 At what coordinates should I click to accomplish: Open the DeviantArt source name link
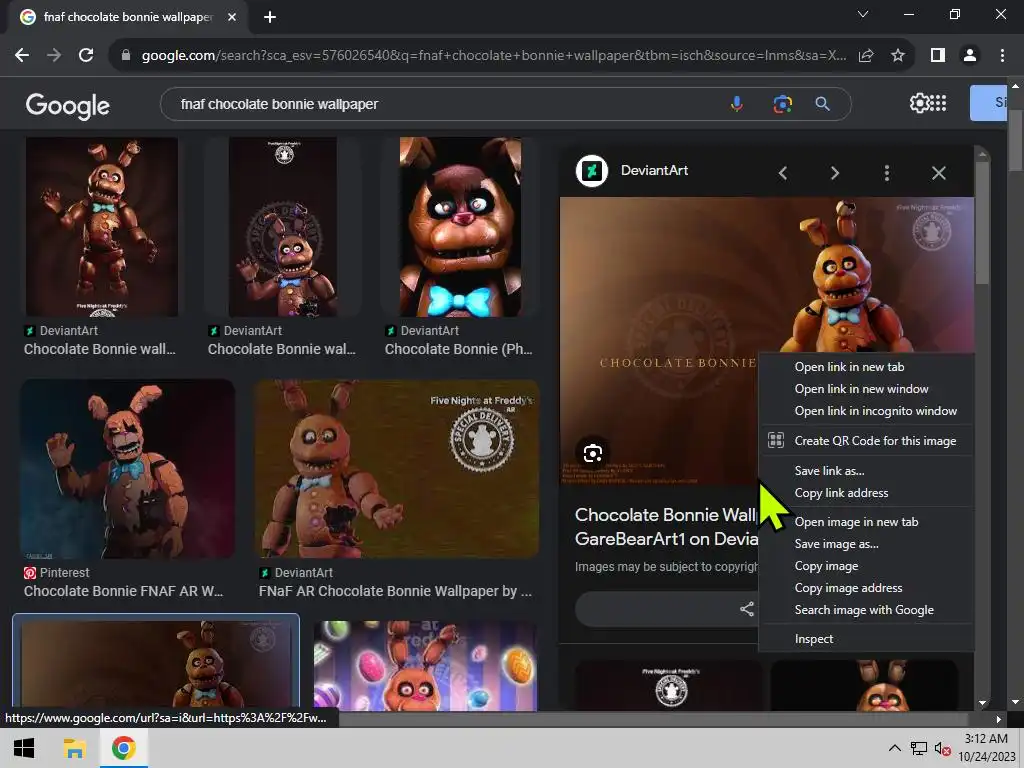pos(654,170)
